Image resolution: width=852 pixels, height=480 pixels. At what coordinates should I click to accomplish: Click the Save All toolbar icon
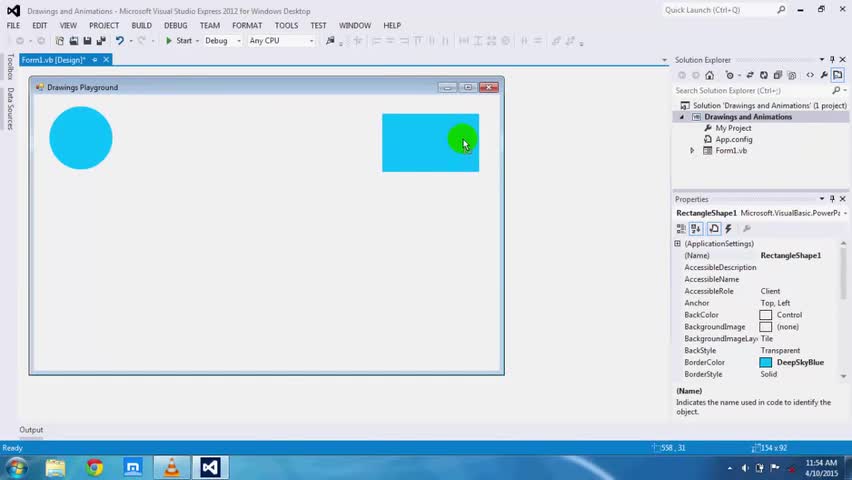101,41
